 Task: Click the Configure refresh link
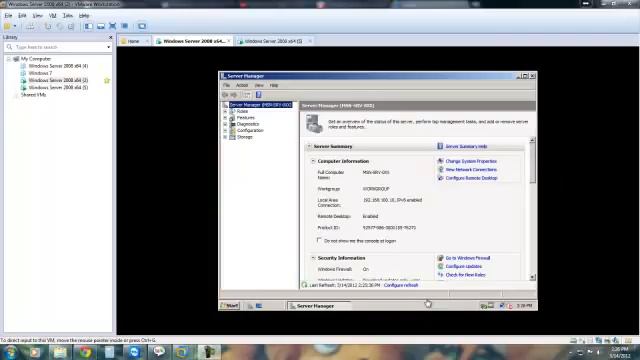coord(401,285)
